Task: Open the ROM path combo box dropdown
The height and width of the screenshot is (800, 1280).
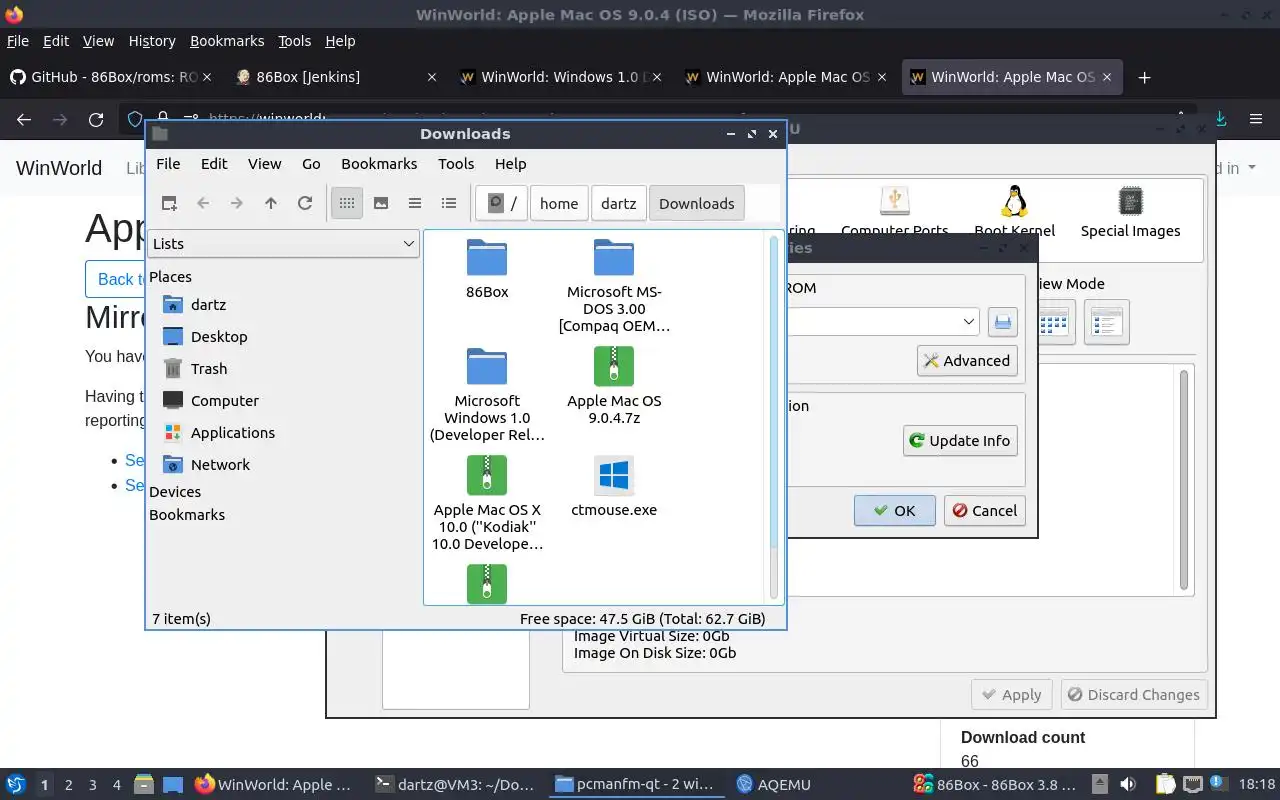Action: pos(968,321)
